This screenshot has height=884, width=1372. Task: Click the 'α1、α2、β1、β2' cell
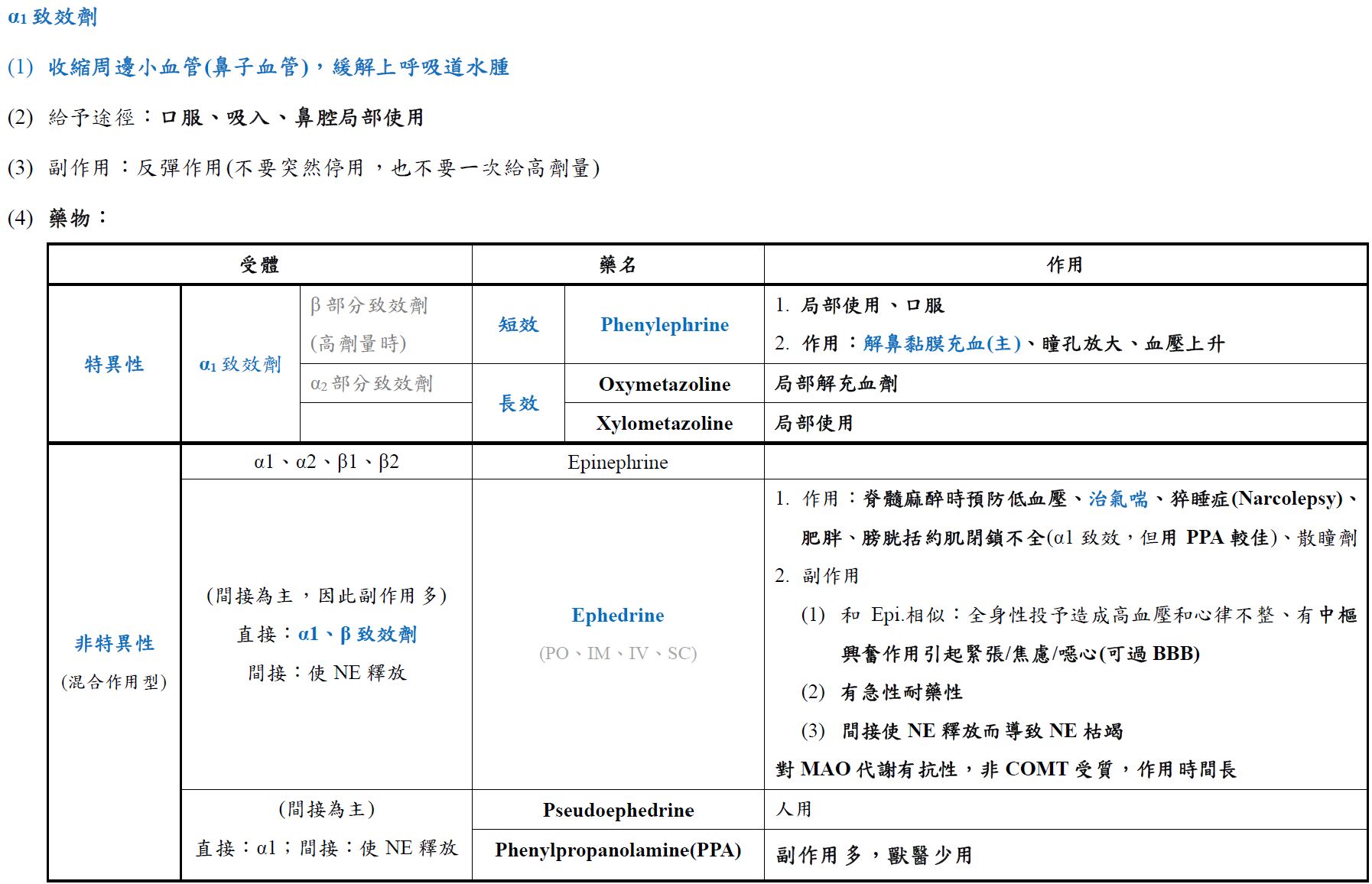pyautogui.click(x=327, y=462)
